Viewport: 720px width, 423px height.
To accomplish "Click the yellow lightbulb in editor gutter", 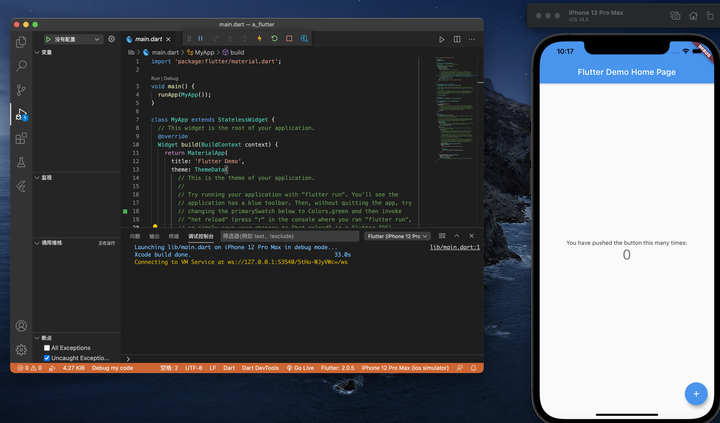I will point(155,226).
